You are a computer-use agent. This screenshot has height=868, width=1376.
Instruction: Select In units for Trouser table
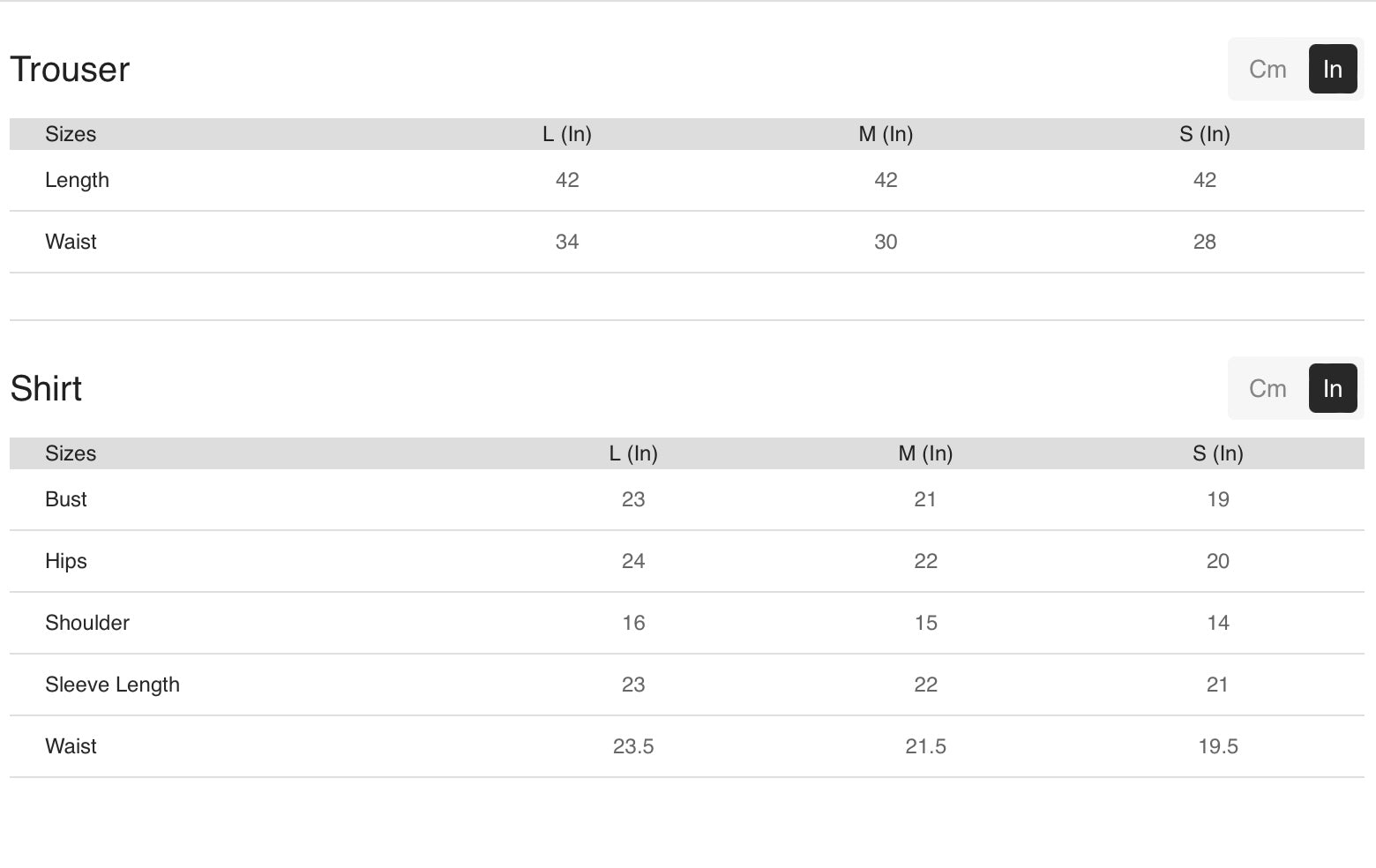1332,70
